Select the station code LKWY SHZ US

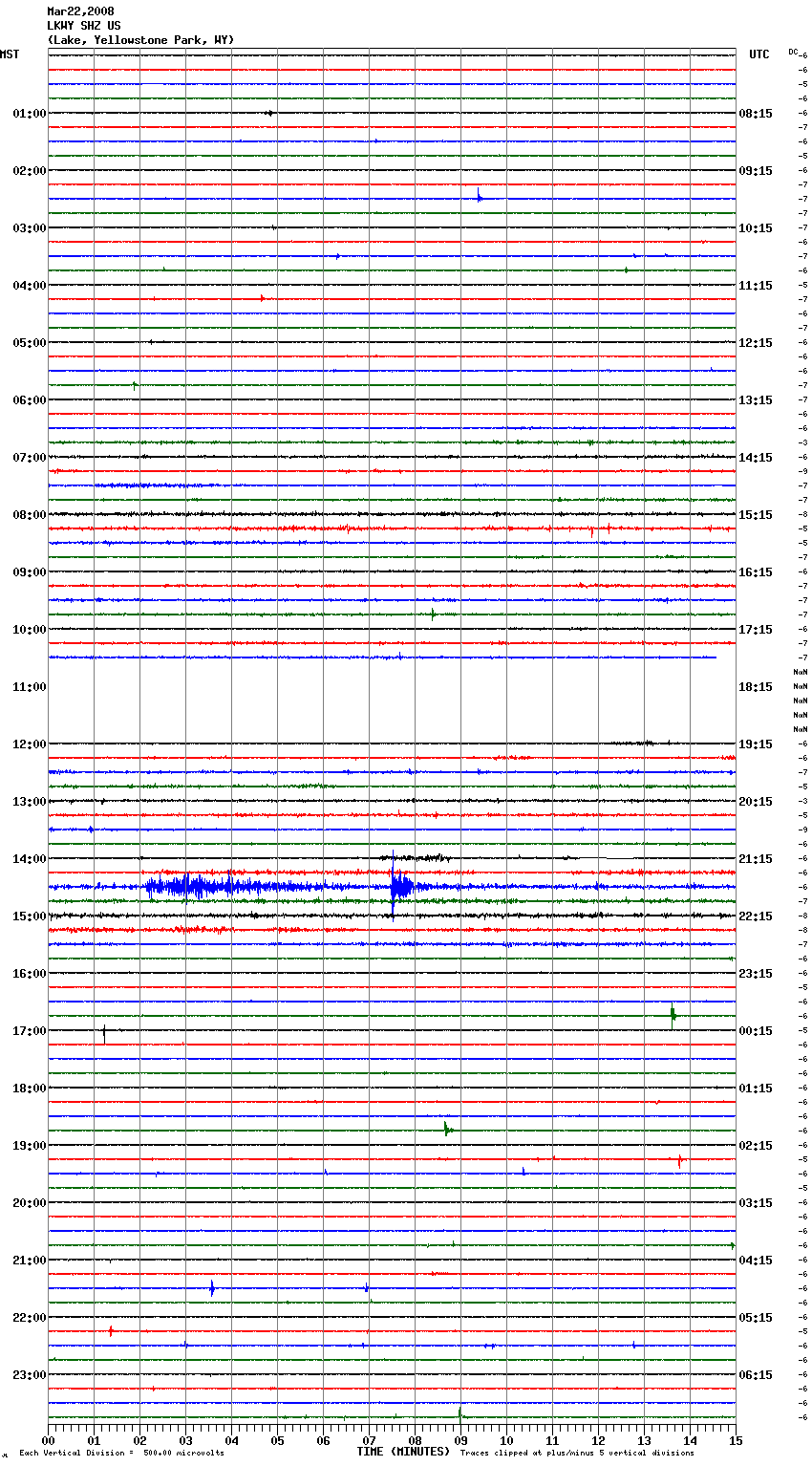(x=84, y=26)
